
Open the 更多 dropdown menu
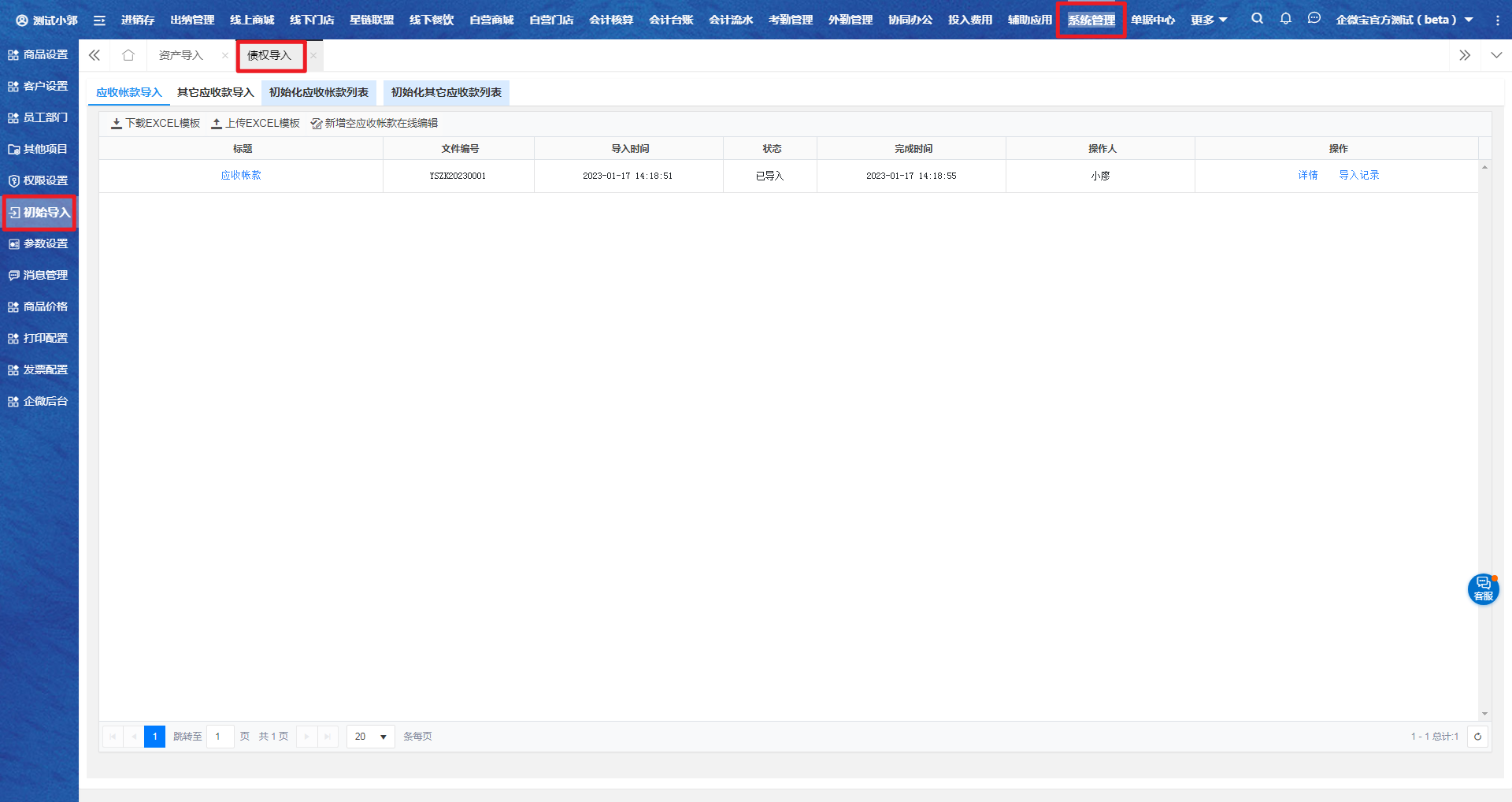[1208, 20]
